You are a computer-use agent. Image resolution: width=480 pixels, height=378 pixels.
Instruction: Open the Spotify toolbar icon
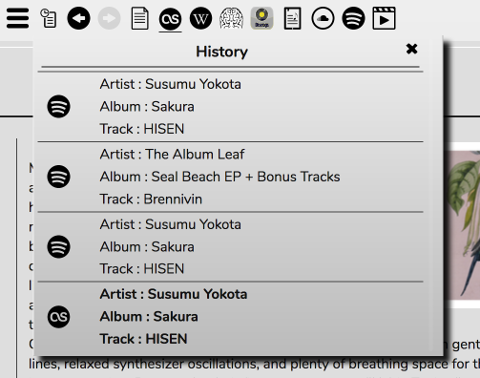tap(354, 18)
